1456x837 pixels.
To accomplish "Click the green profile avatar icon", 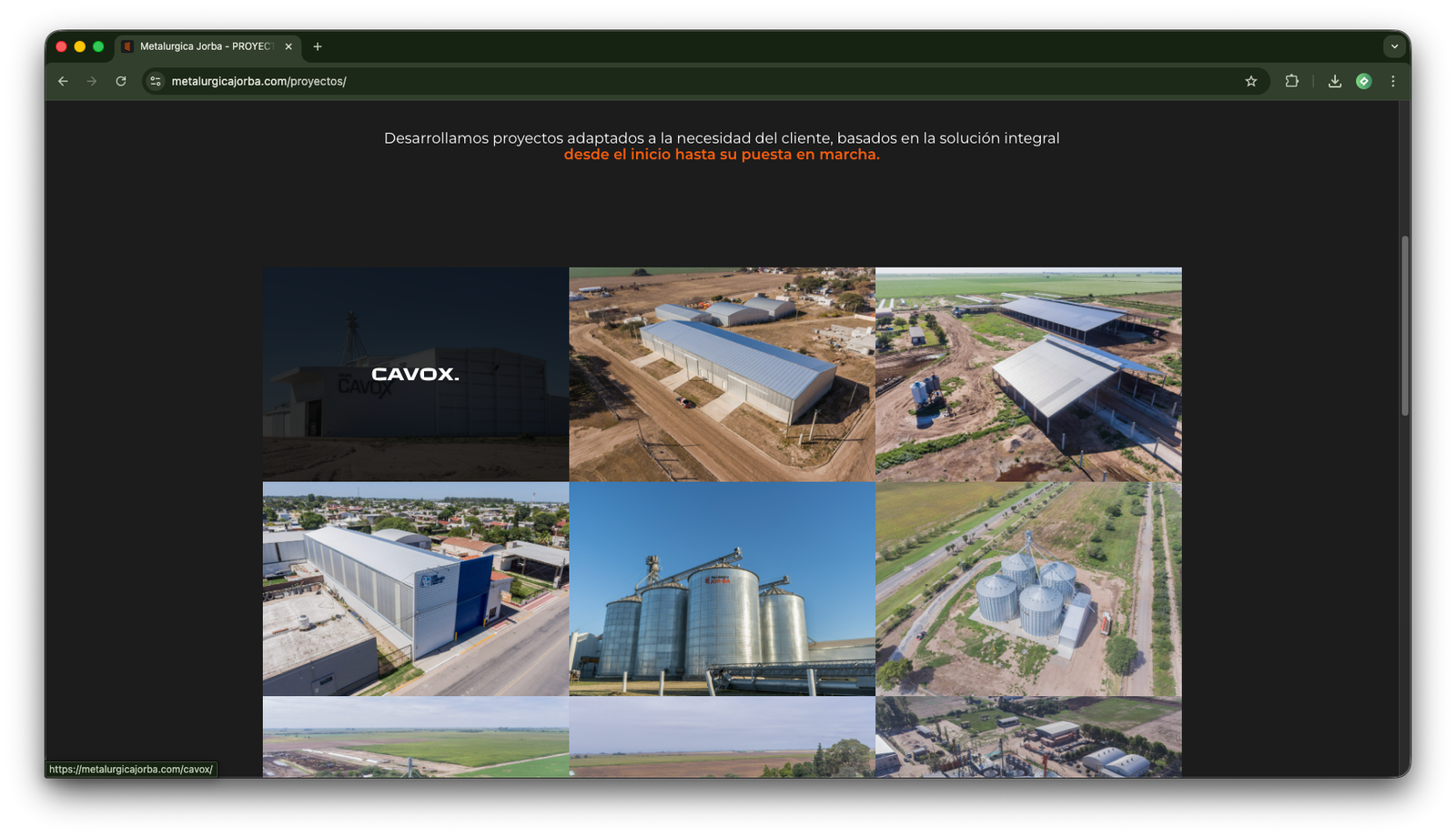I will [1363, 81].
